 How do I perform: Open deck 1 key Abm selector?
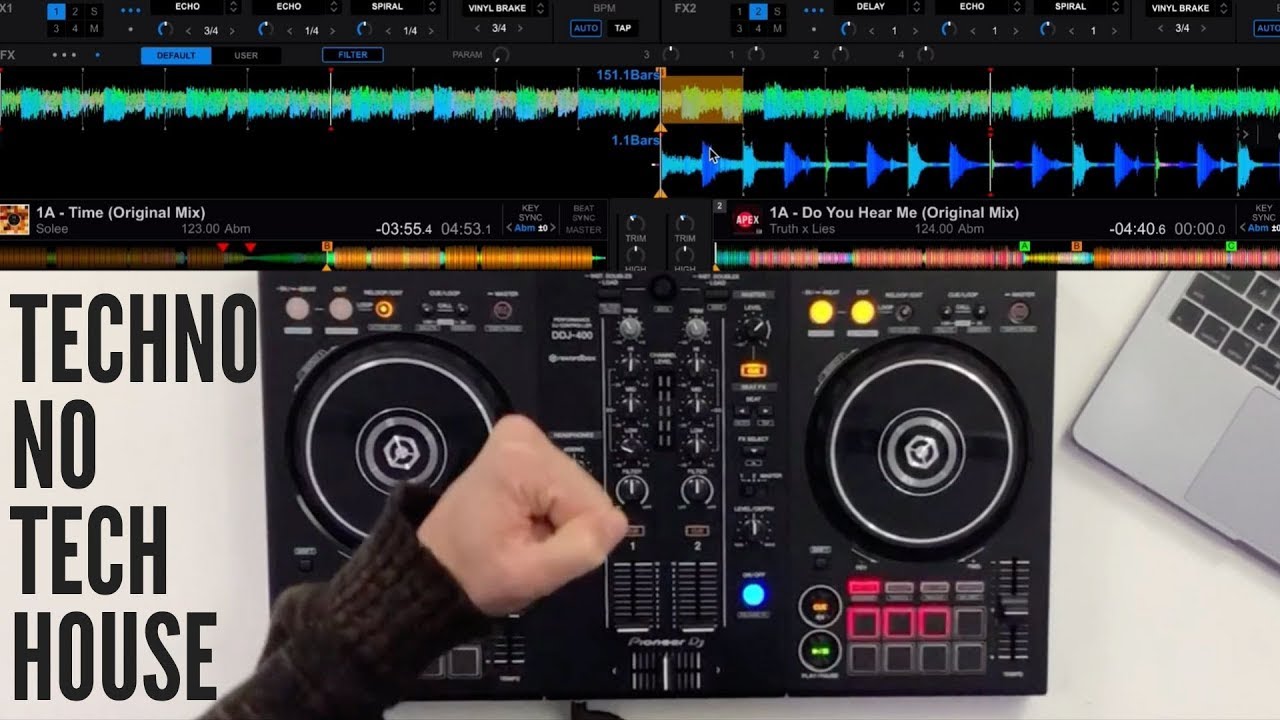pyautogui.click(x=530, y=228)
